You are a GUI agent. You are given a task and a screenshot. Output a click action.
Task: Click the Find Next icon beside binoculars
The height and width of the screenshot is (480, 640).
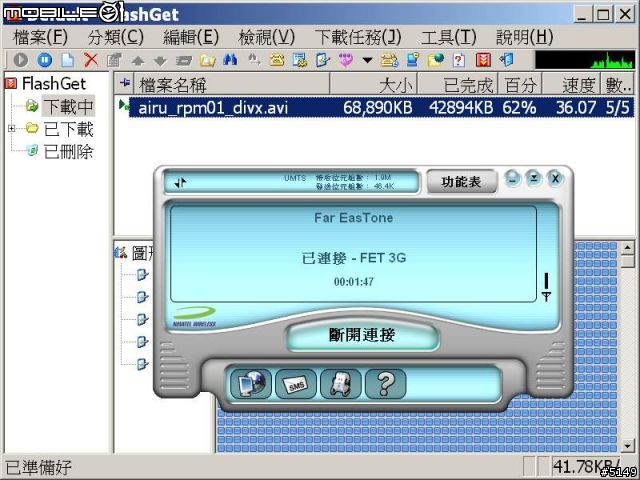(254, 60)
